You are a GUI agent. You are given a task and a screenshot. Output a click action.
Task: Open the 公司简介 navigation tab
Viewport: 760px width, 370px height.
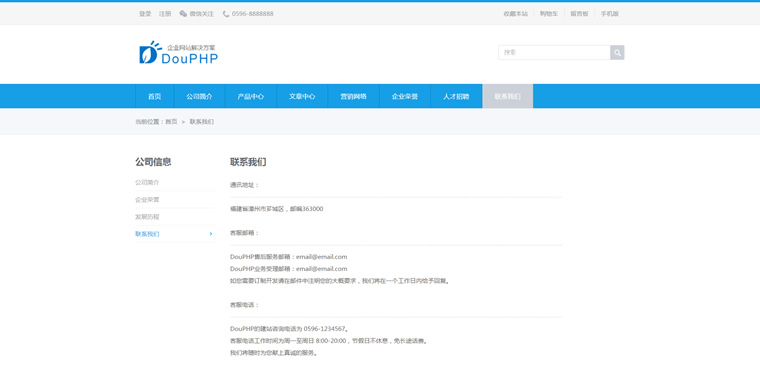(x=199, y=96)
